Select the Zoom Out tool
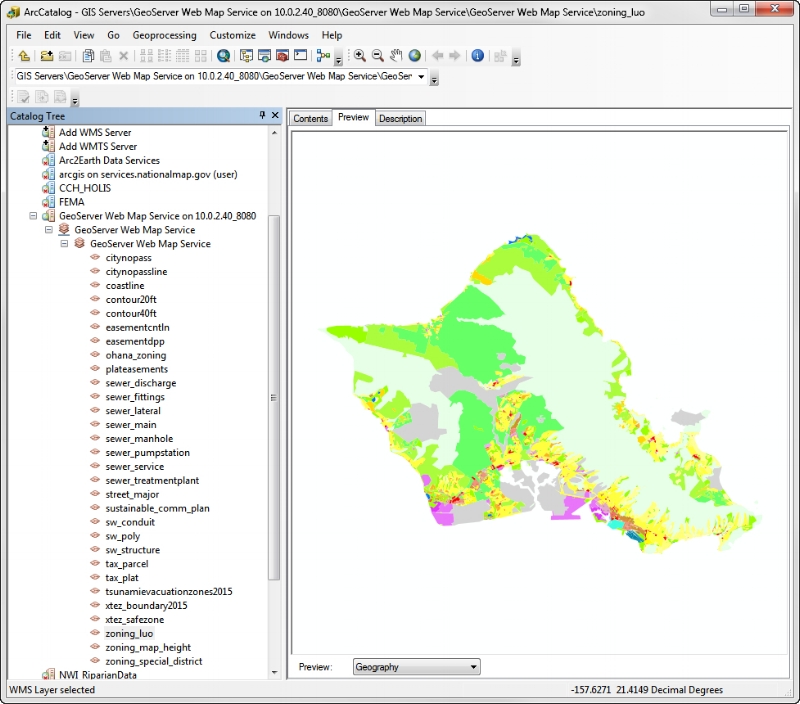The height and width of the screenshot is (704, 800). coord(378,56)
